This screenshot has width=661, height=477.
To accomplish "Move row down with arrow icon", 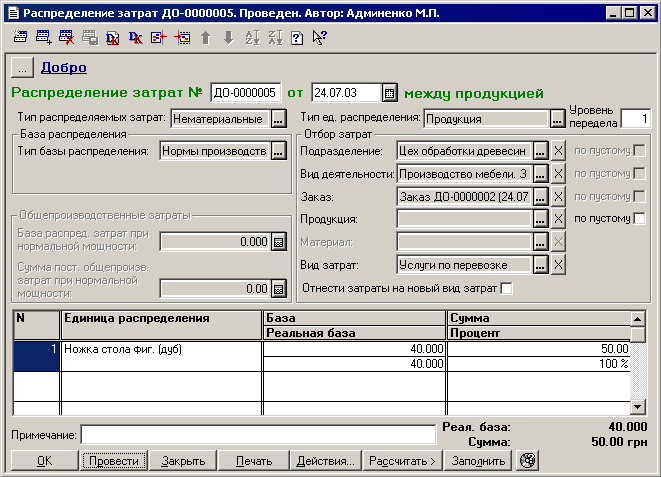I will tap(229, 38).
